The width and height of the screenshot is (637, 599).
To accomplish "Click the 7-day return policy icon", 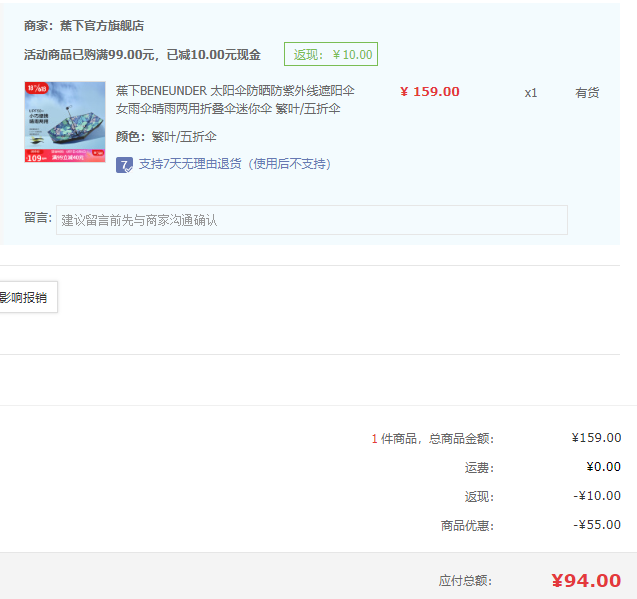I will pyautogui.click(x=124, y=165).
